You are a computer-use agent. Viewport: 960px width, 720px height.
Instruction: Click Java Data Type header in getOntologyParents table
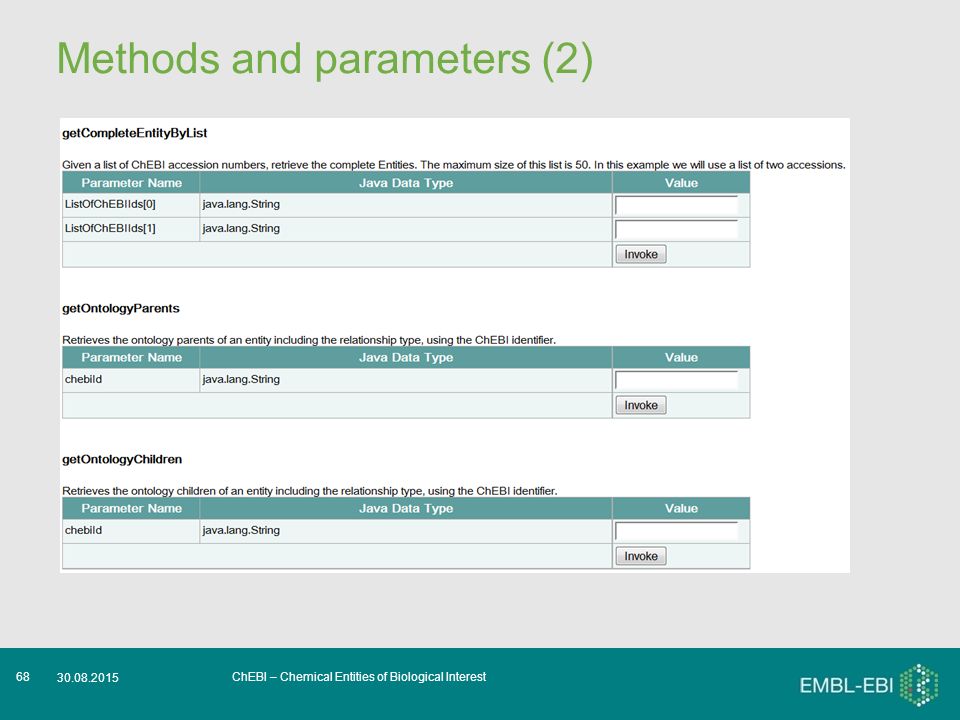(405, 358)
